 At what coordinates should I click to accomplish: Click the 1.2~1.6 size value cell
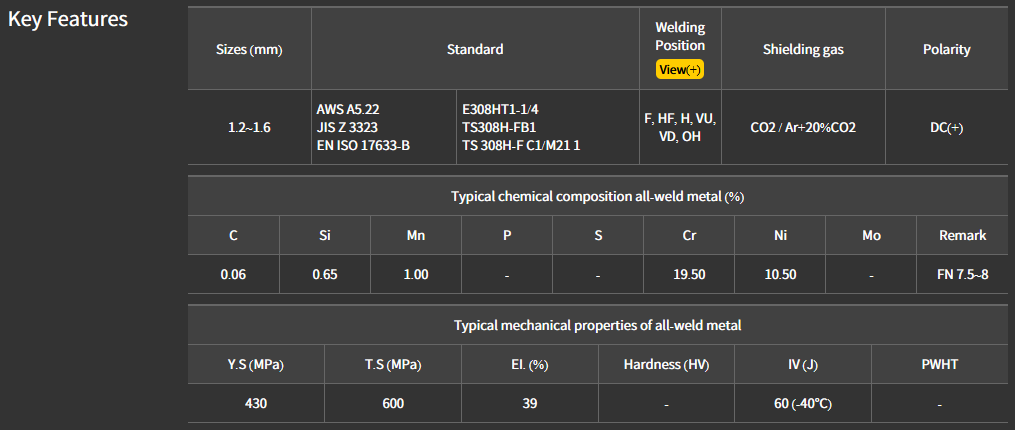(x=249, y=127)
